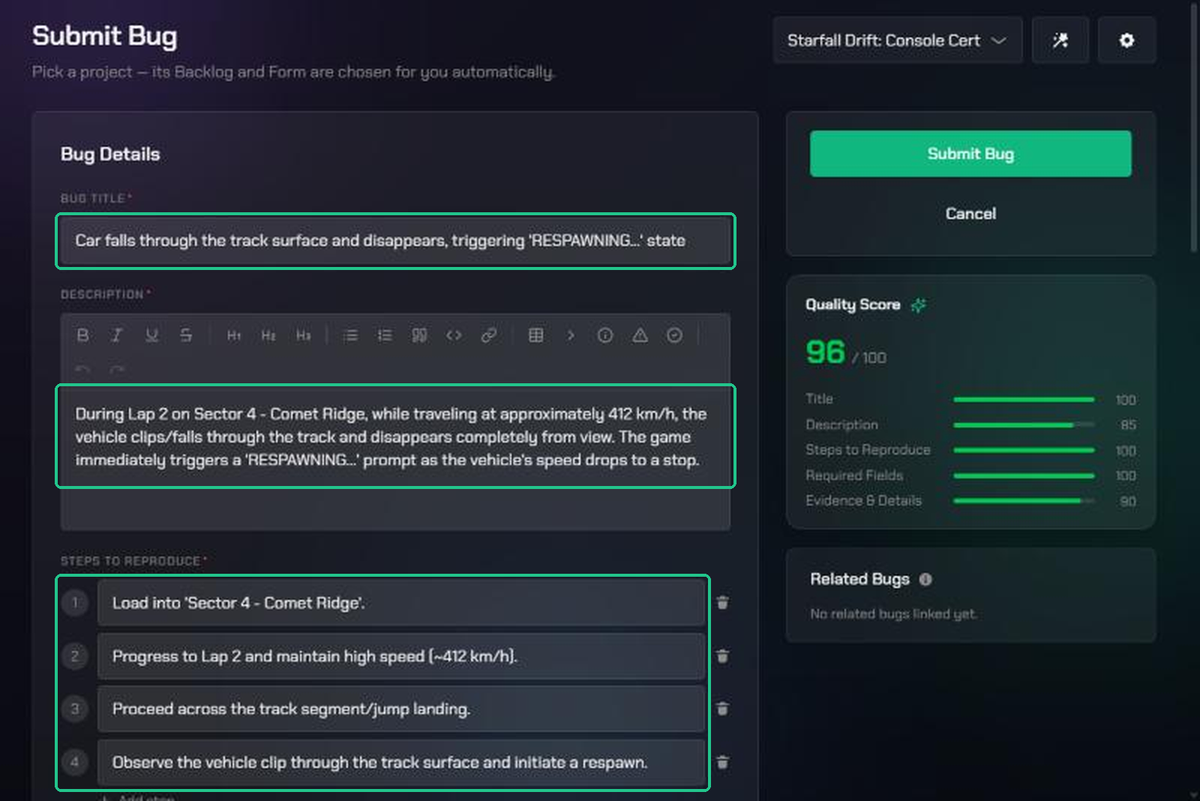Show info tooltip next to Related Bugs
This screenshot has width=1200, height=801.
pos(925,579)
